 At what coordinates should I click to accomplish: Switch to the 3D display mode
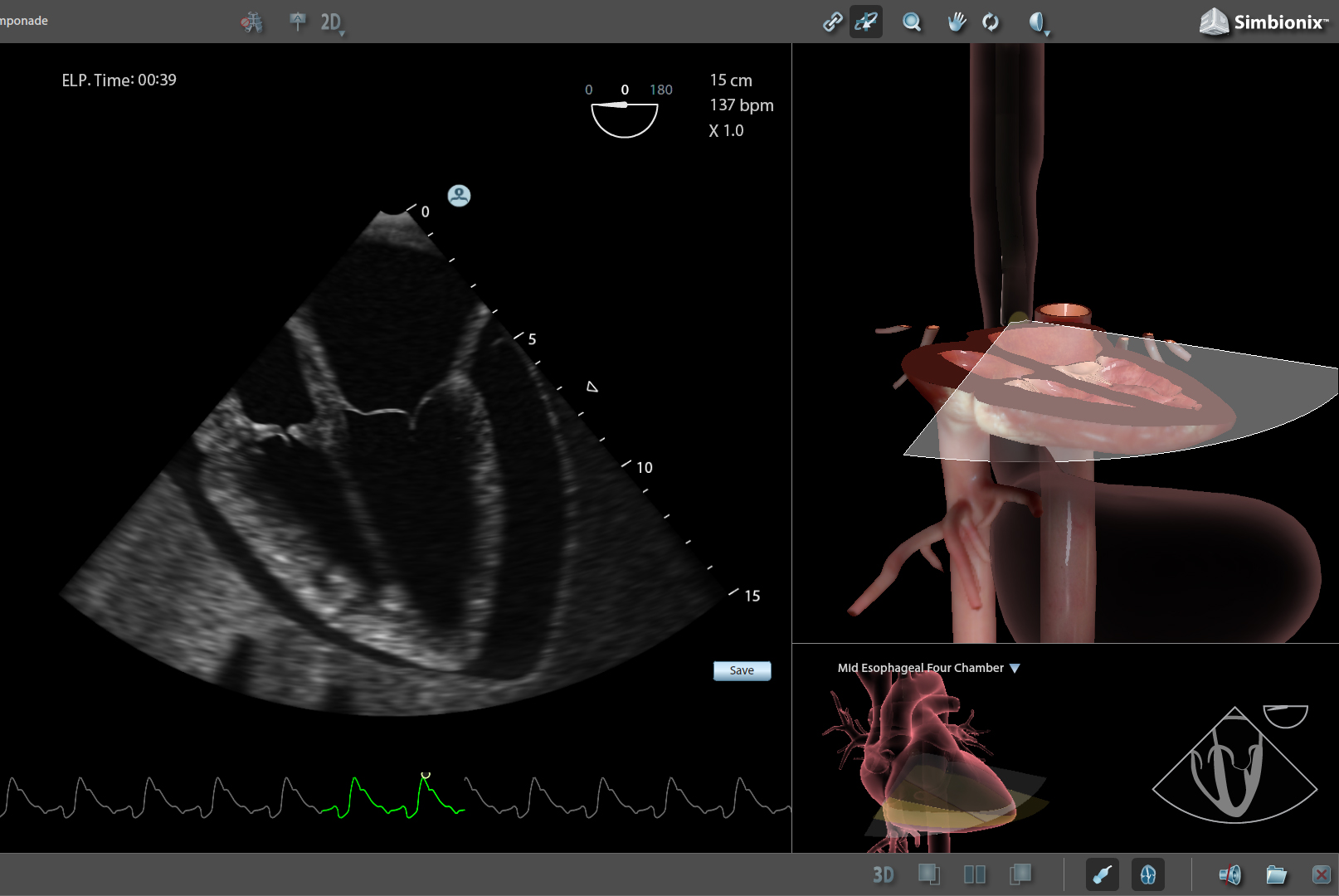coord(884,874)
